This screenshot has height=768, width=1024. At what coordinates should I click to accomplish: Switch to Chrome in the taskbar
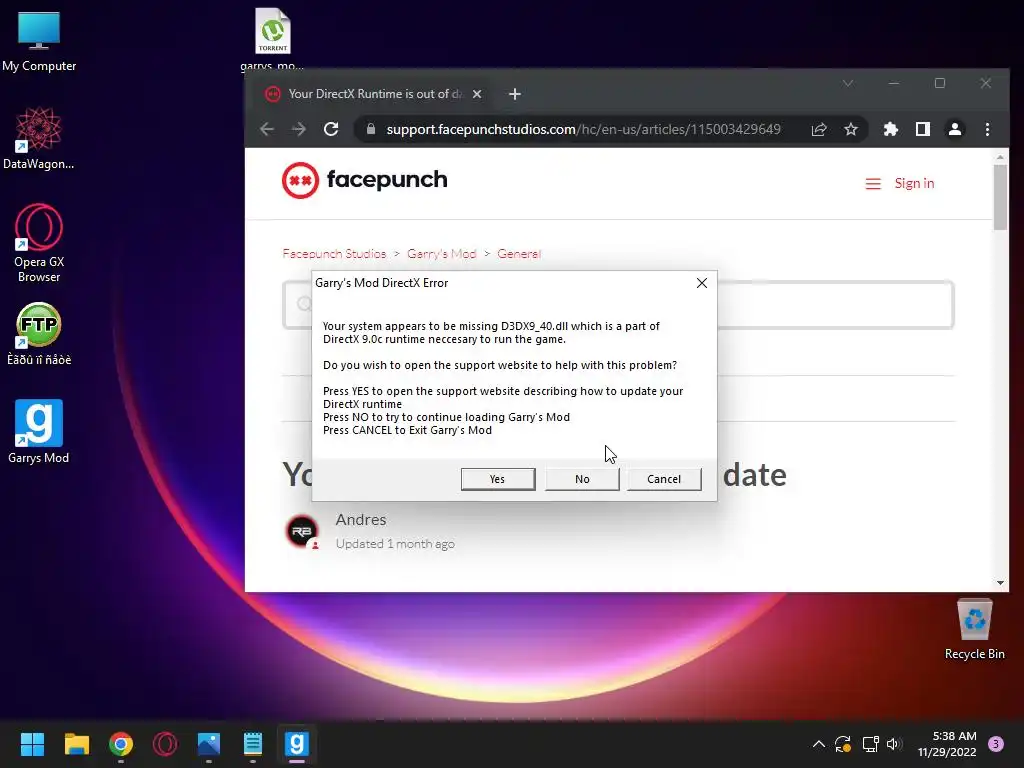pyautogui.click(x=121, y=744)
